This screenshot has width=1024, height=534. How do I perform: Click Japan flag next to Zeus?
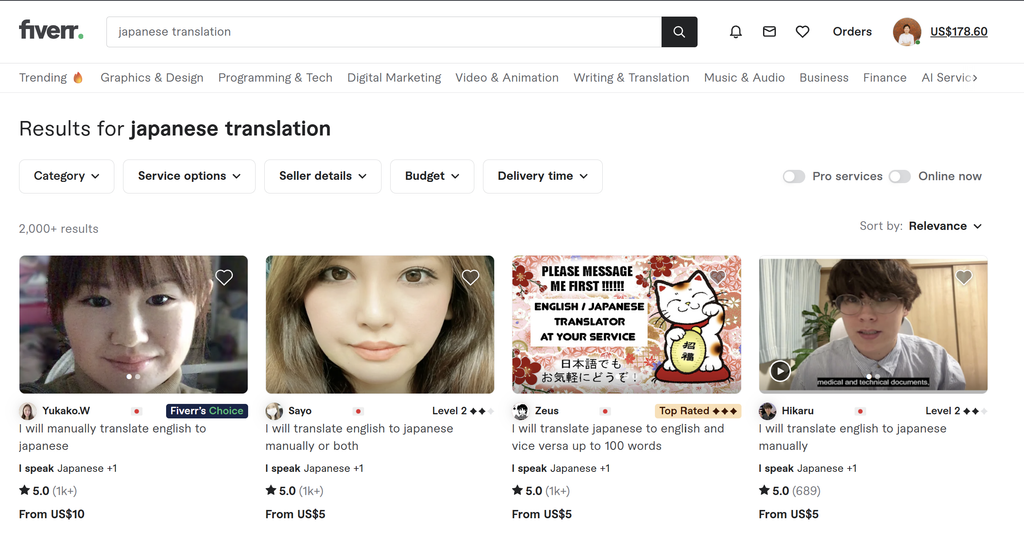[x=605, y=411]
